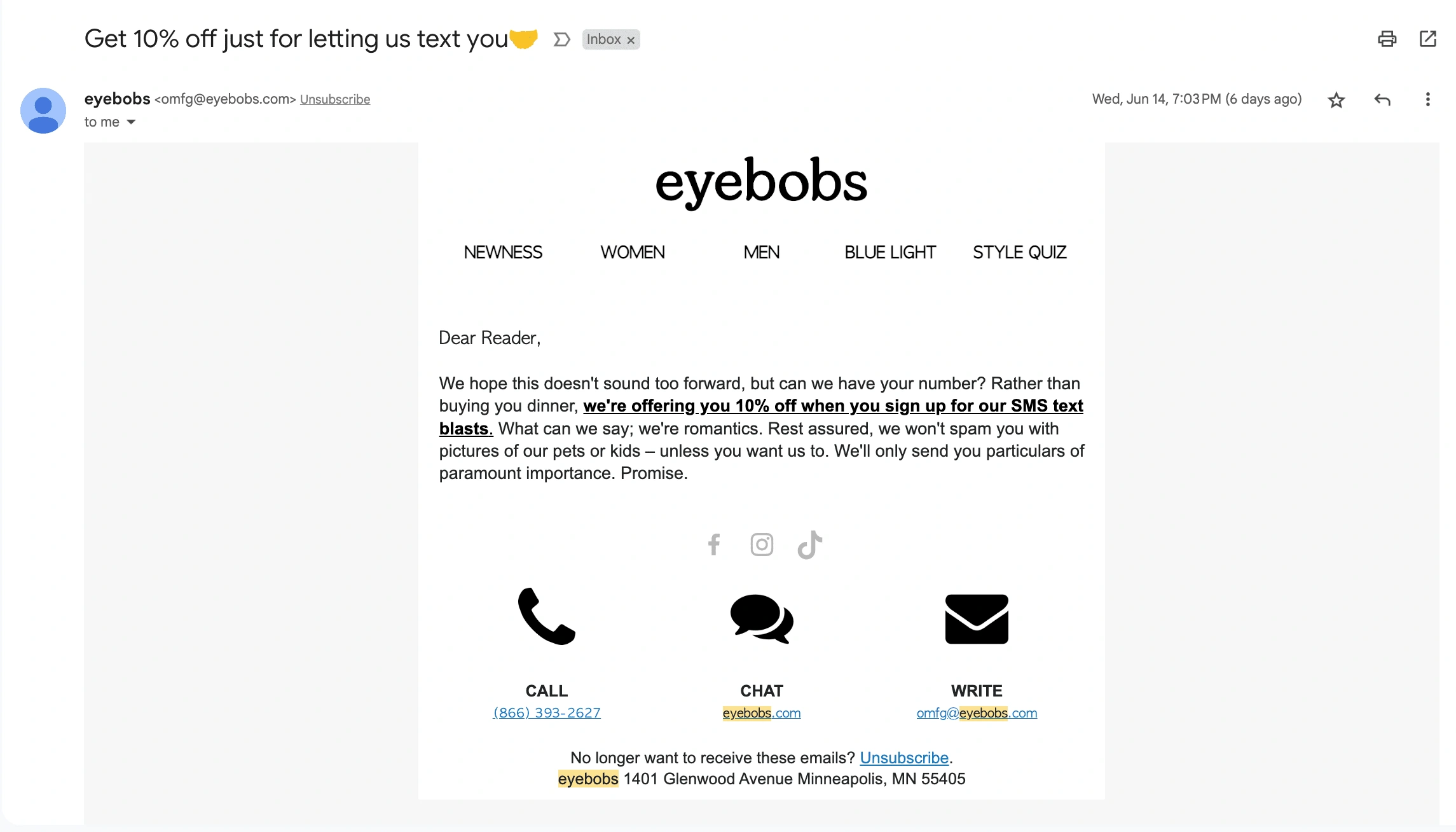Expand recipient details next to 'to me'
The image size is (1456, 832).
(x=131, y=122)
